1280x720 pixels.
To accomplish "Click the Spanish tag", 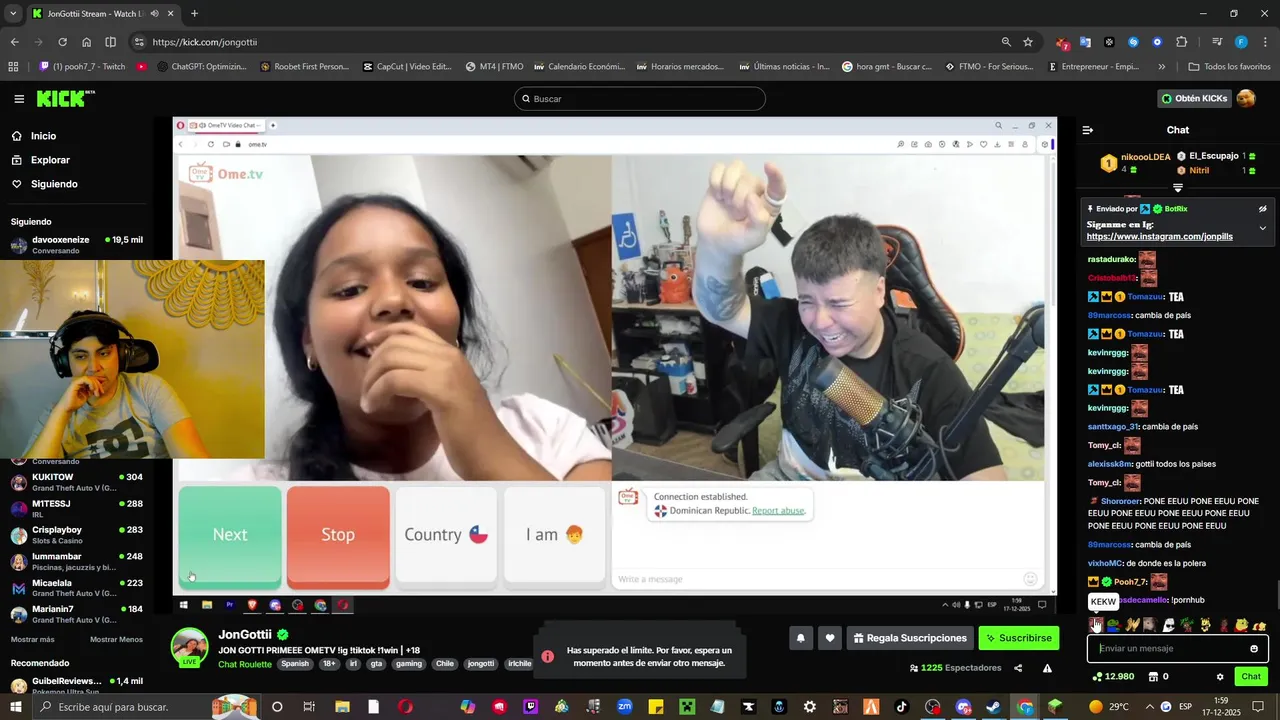I will pyautogui.click(x=295, y=664).
